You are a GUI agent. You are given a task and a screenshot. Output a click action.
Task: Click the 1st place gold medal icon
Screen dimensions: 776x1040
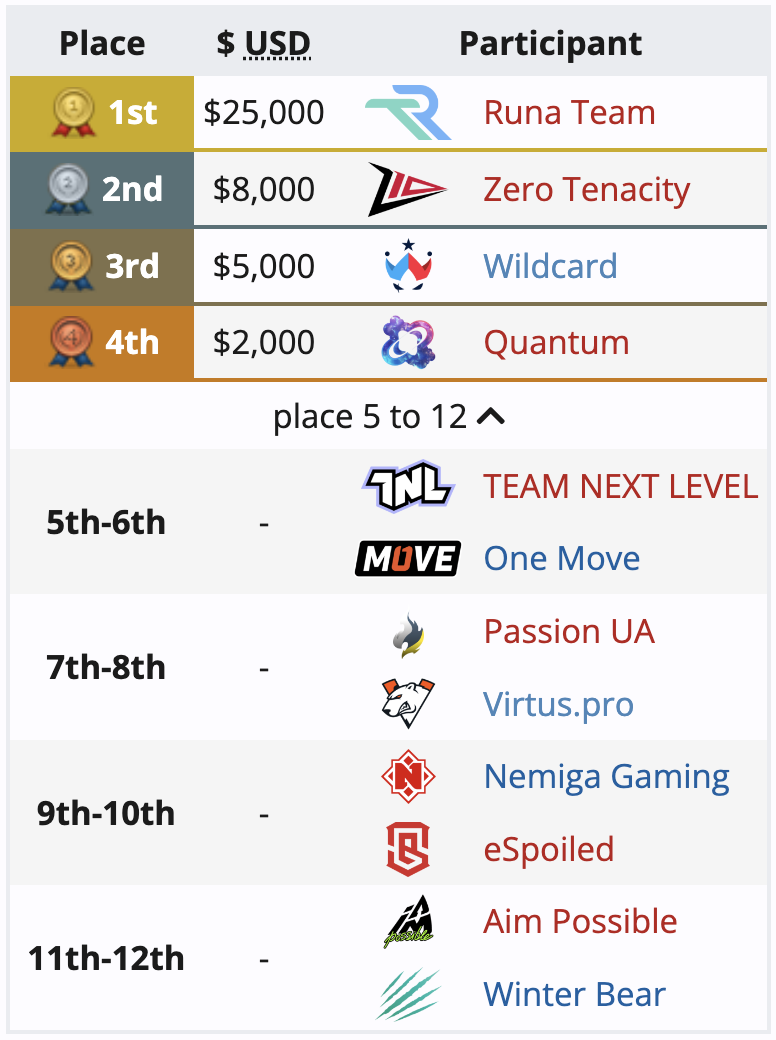click(x=74, y=112)
